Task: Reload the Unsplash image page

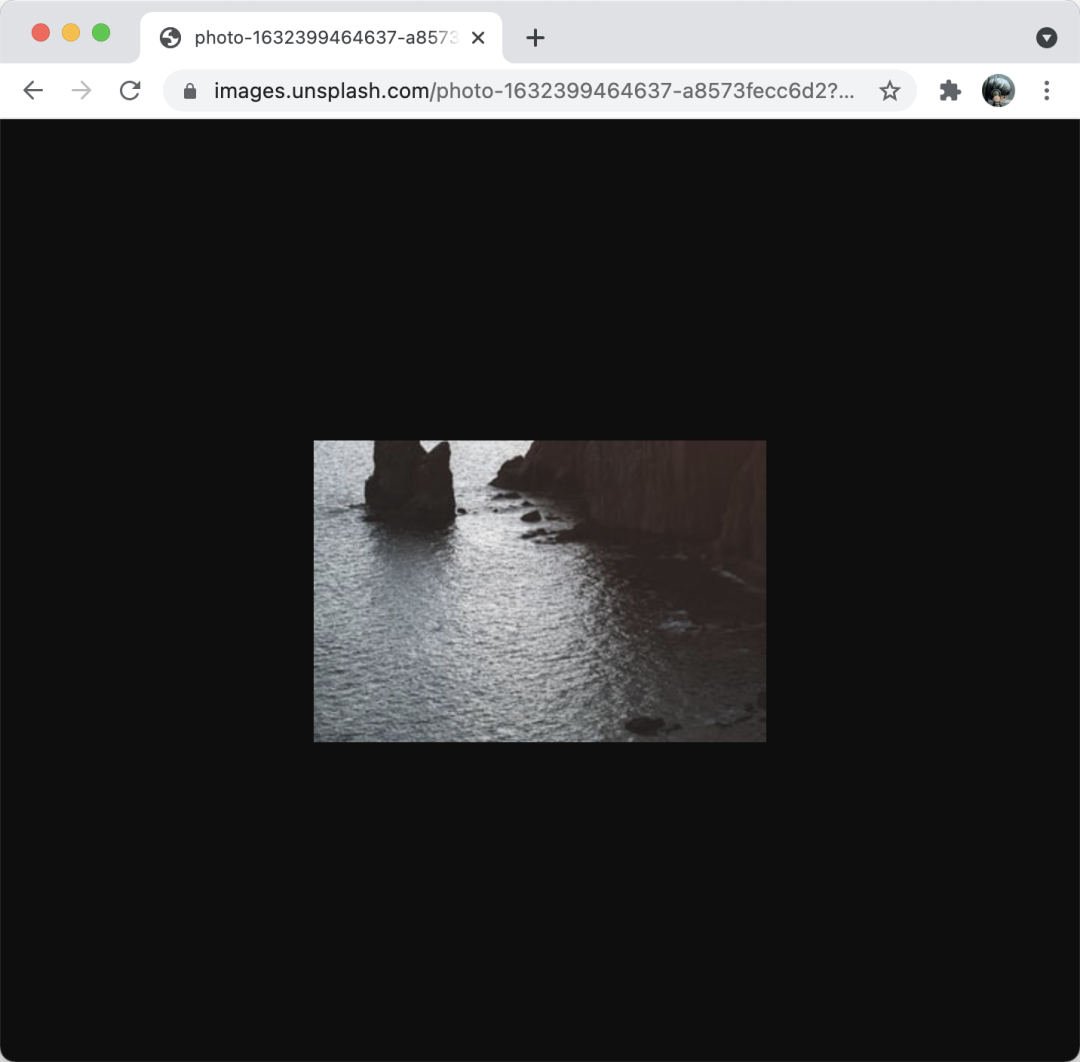Action: click(x=130, y=91)
